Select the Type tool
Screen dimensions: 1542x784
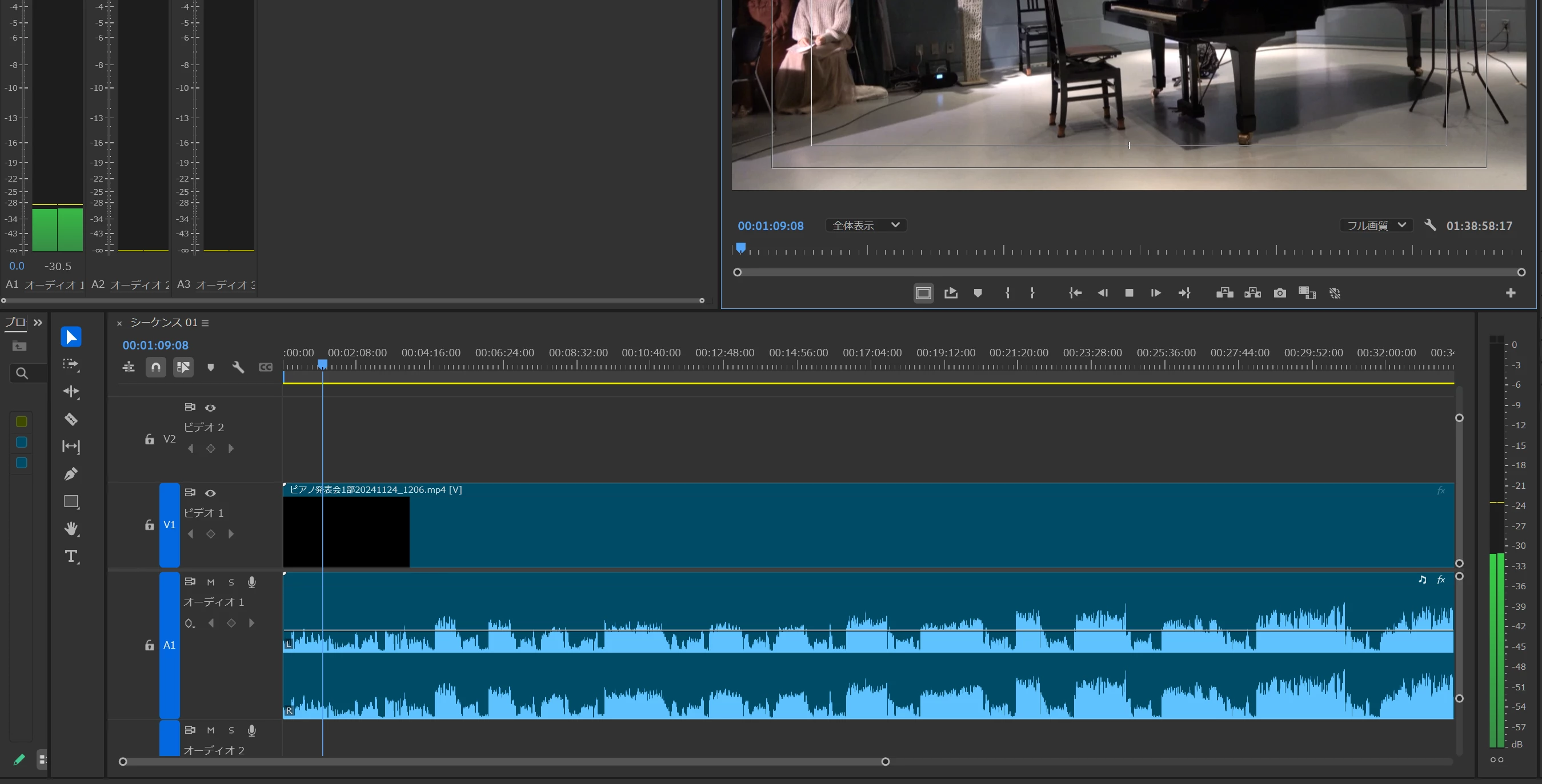pos(71,557)
